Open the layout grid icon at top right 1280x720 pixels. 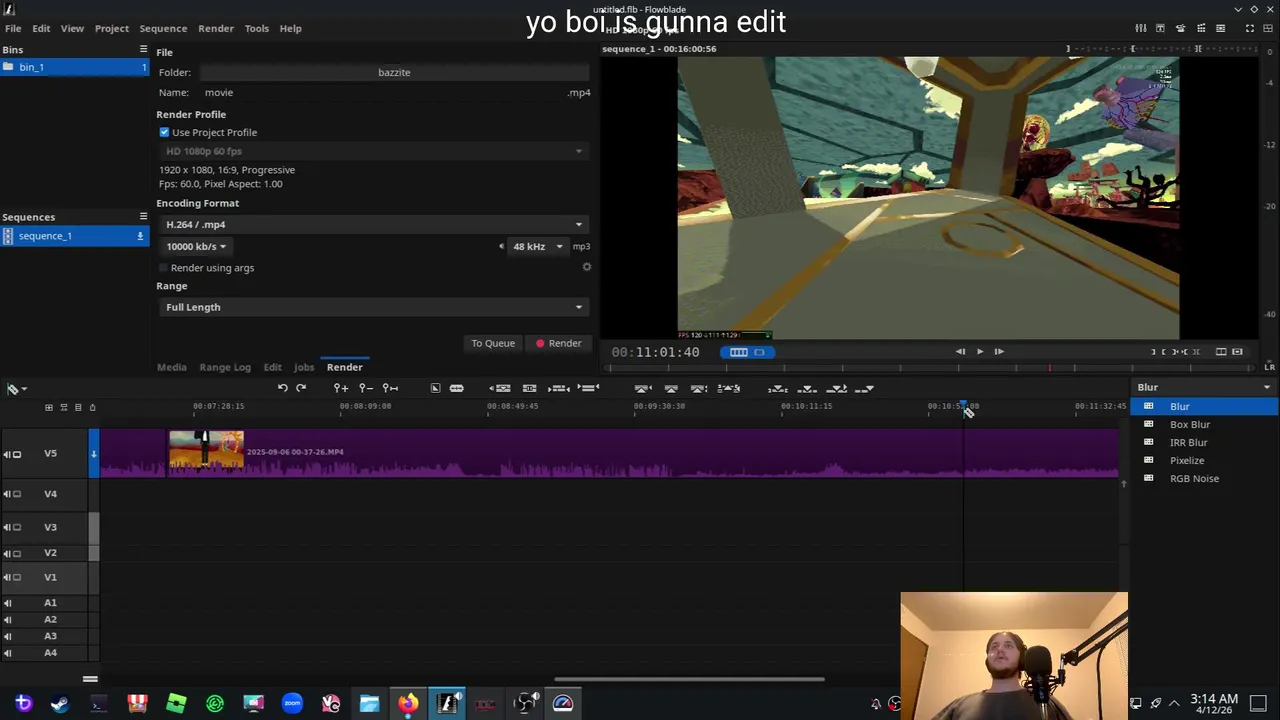(1268, 28)
